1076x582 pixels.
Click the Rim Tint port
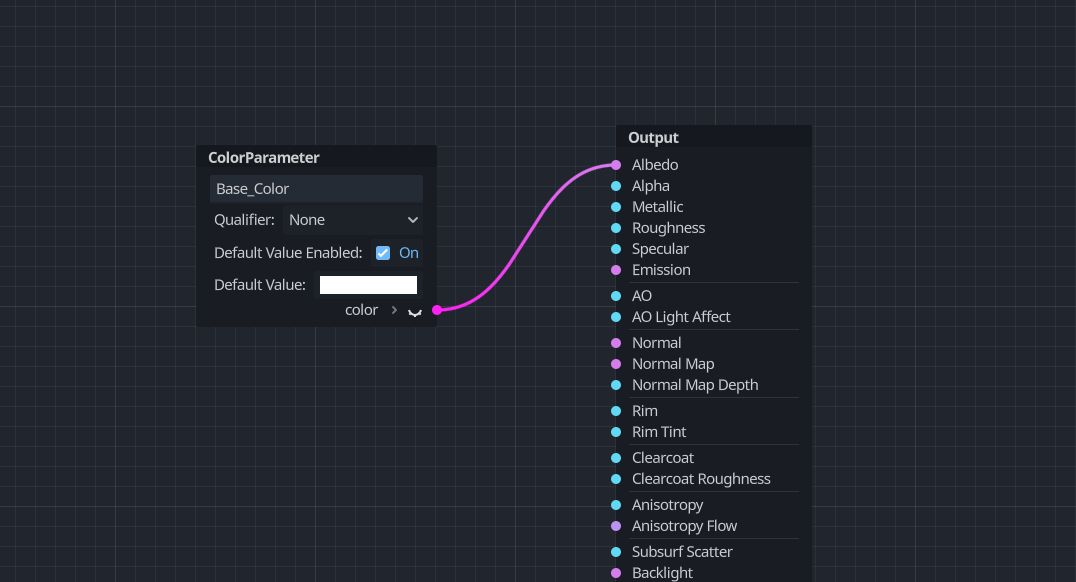616,432
